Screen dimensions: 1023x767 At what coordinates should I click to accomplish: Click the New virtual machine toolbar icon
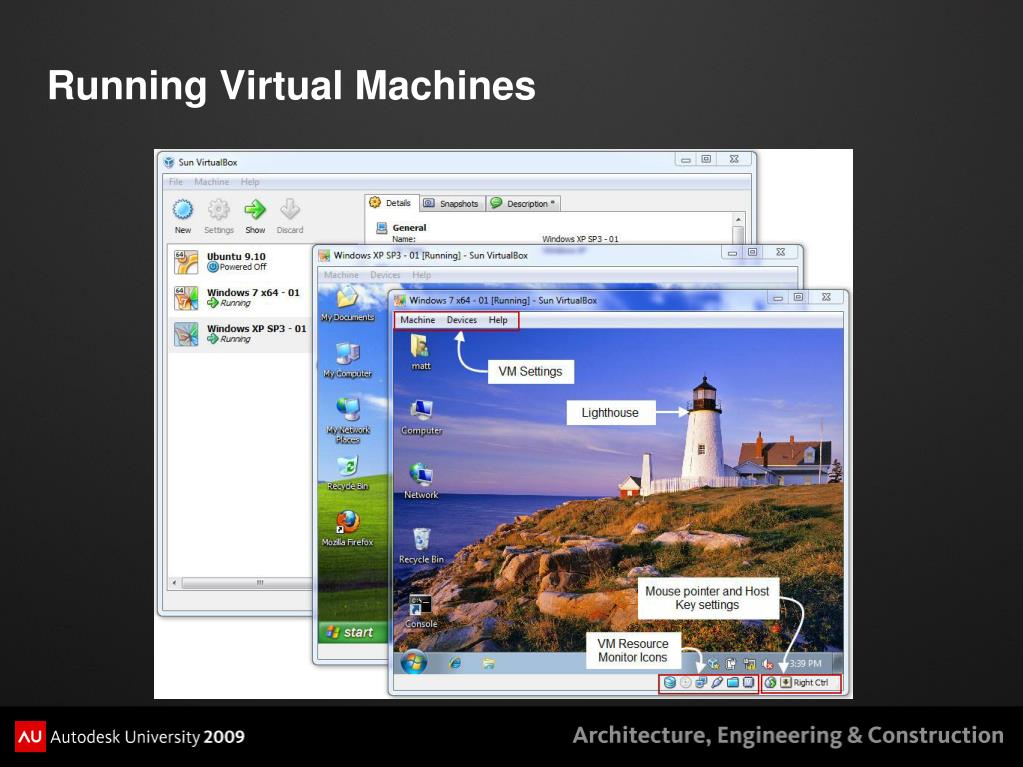[x=183, y=217]
